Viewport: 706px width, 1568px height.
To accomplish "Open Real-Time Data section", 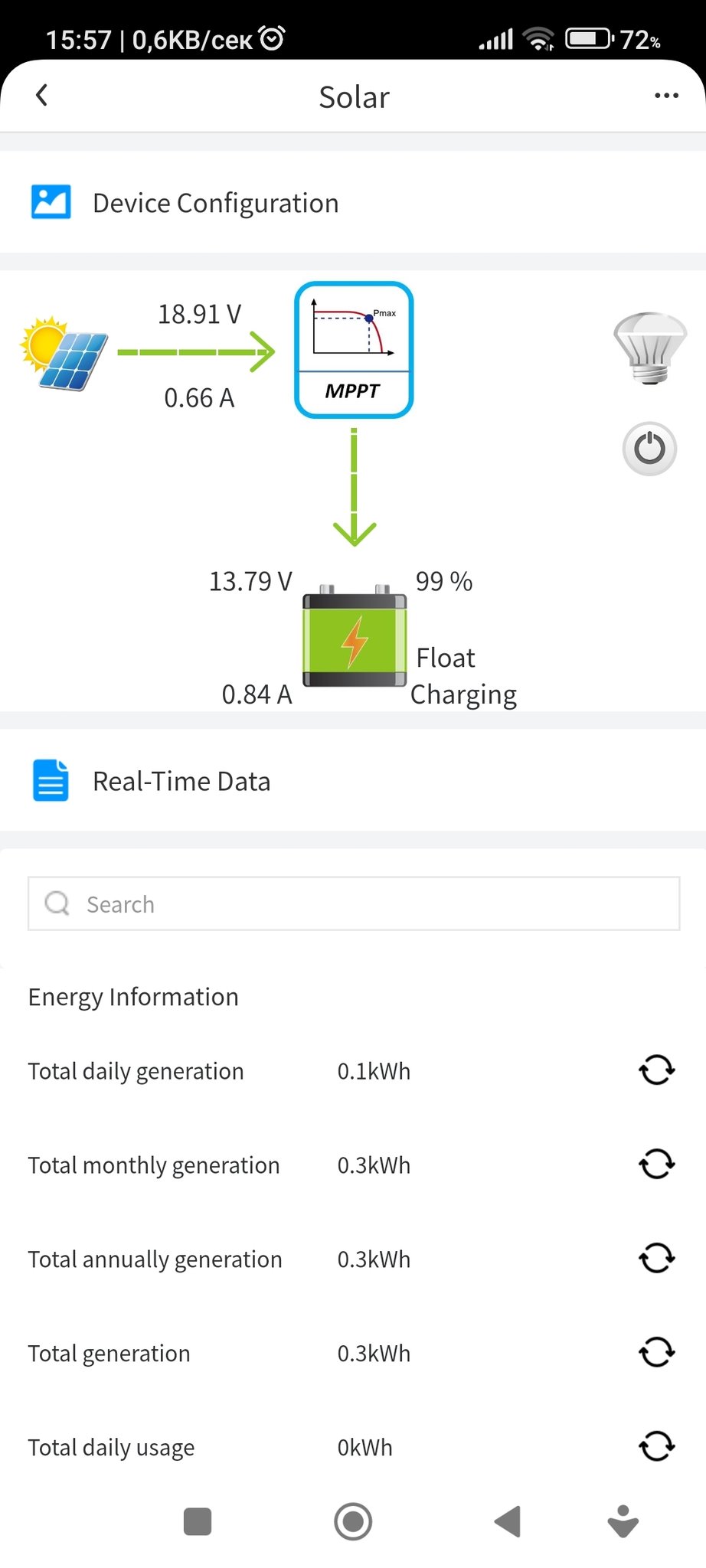I will pyautogui.click(x=181, y=781).
